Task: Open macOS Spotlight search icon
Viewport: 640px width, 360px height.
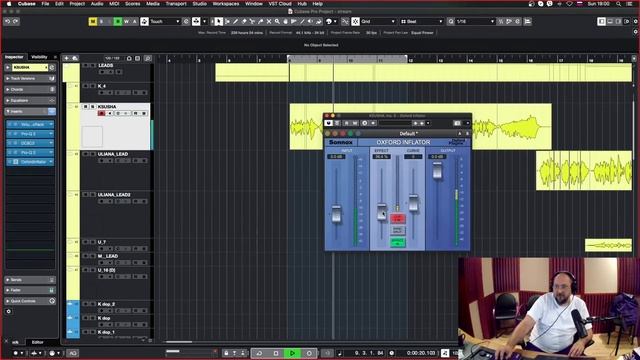Action: point(618,4)
